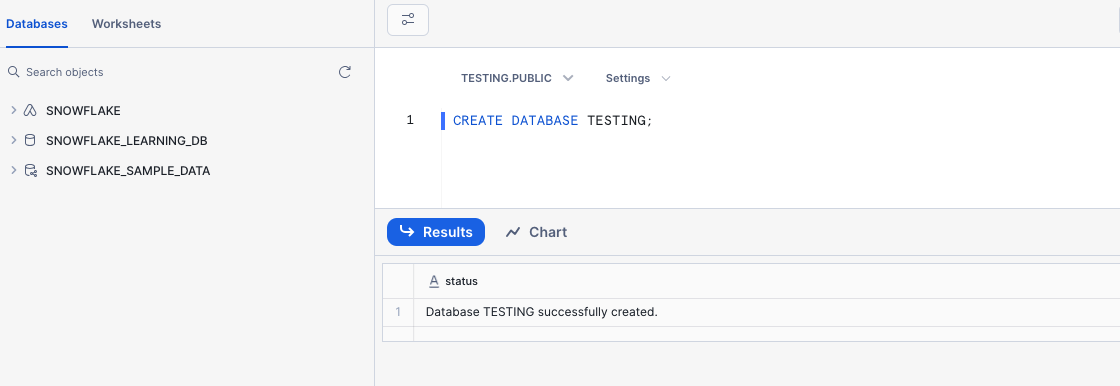Open the Settings dropdown
This screenshot has height=386, width=1120.
638,78
